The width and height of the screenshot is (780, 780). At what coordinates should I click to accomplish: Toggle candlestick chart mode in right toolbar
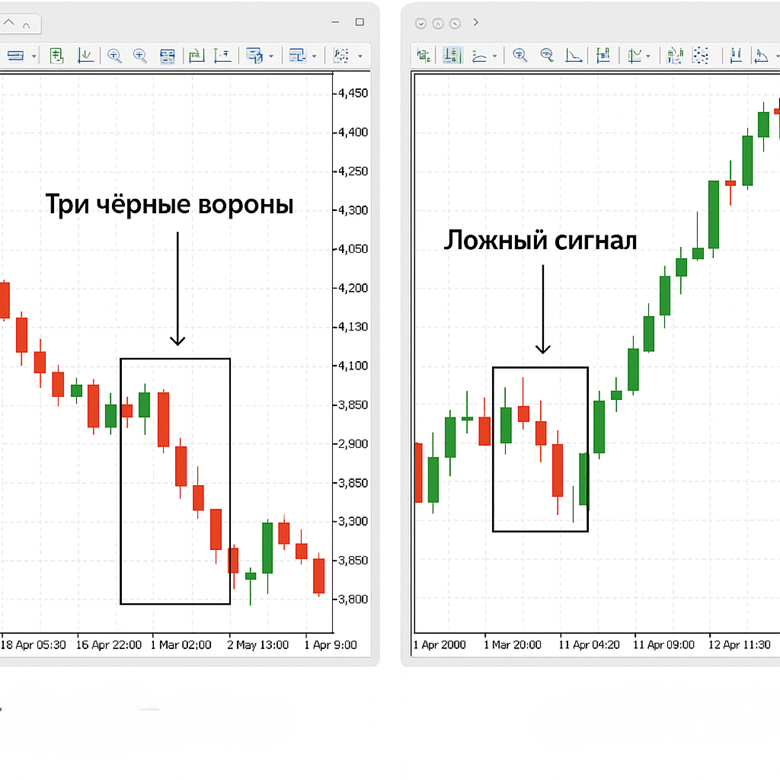pos(451,56)
